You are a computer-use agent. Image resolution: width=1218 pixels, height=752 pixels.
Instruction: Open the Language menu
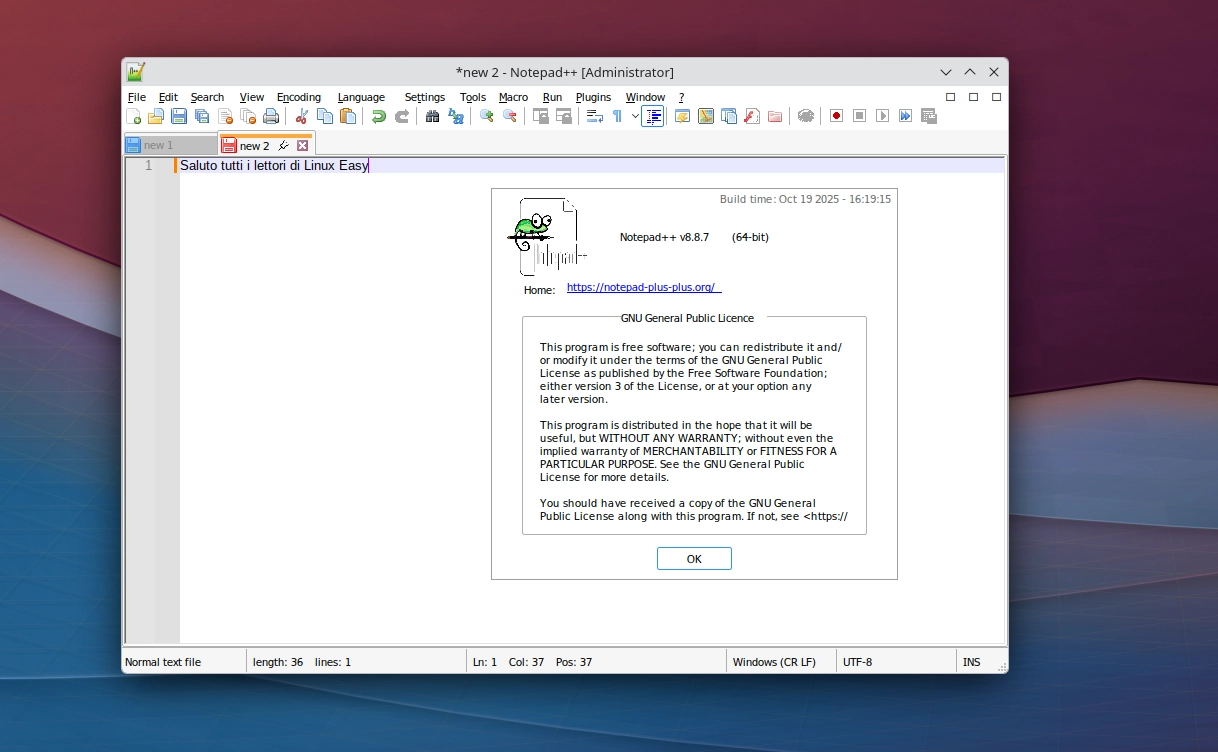click(x=361, y=97)
